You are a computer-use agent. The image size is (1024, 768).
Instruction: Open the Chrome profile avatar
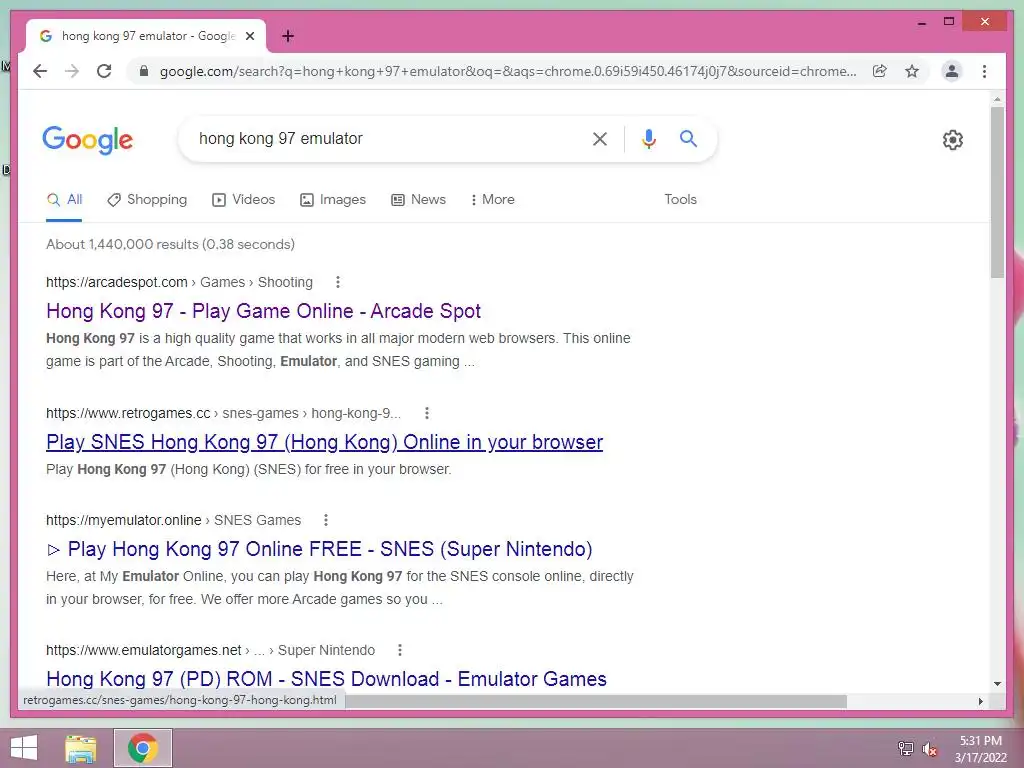[x=952, y=71]
